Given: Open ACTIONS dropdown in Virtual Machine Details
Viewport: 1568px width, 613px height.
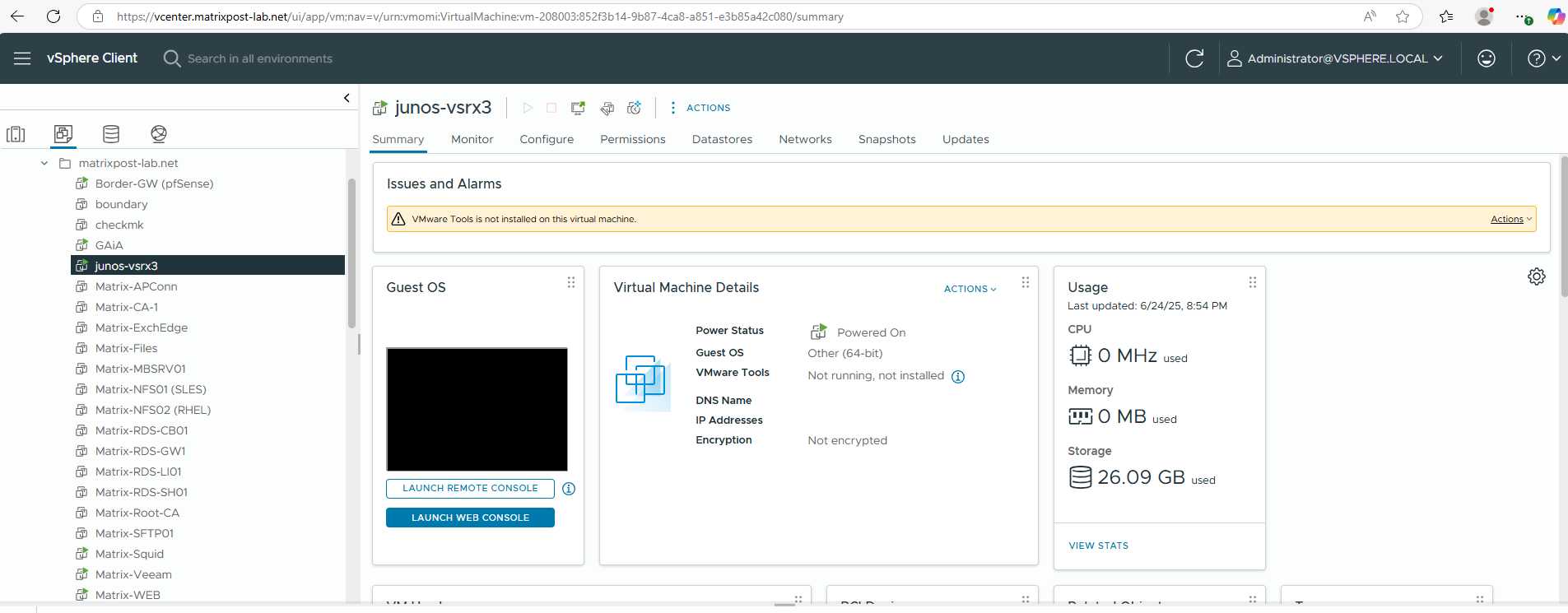Looking at the screenshot, I should pyautogui.click(x=970, y=289).
